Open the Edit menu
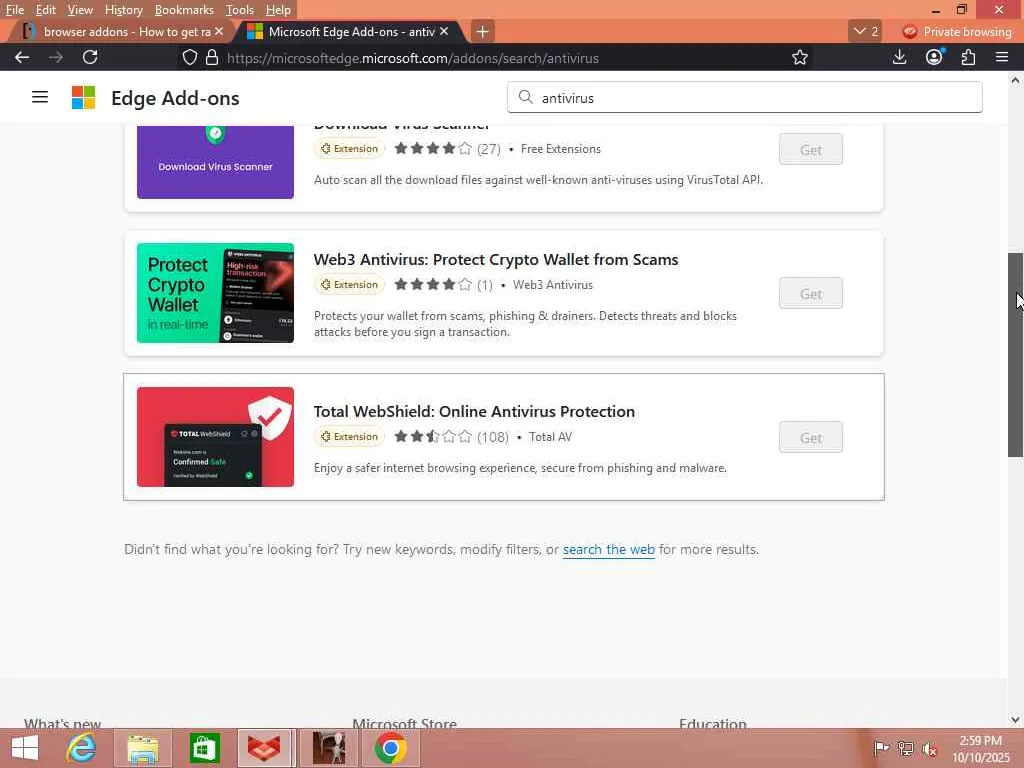 [45, 10]
